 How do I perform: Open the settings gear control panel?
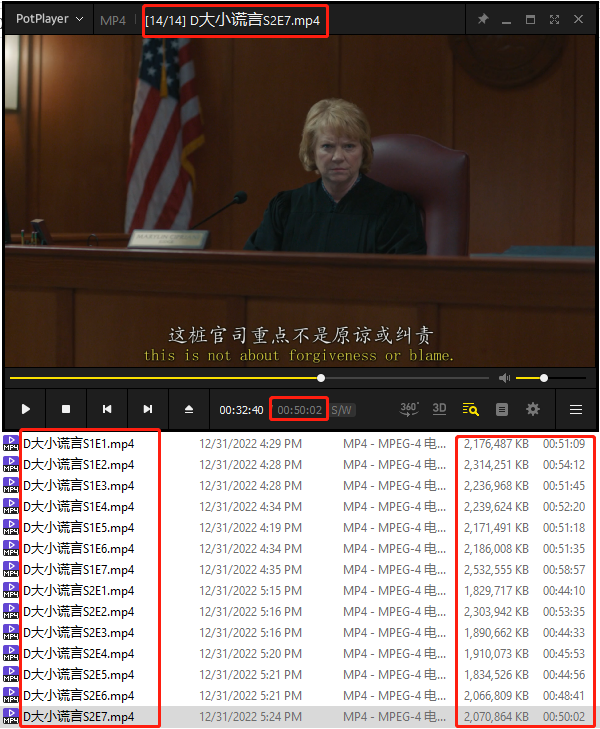coord(533,409)
